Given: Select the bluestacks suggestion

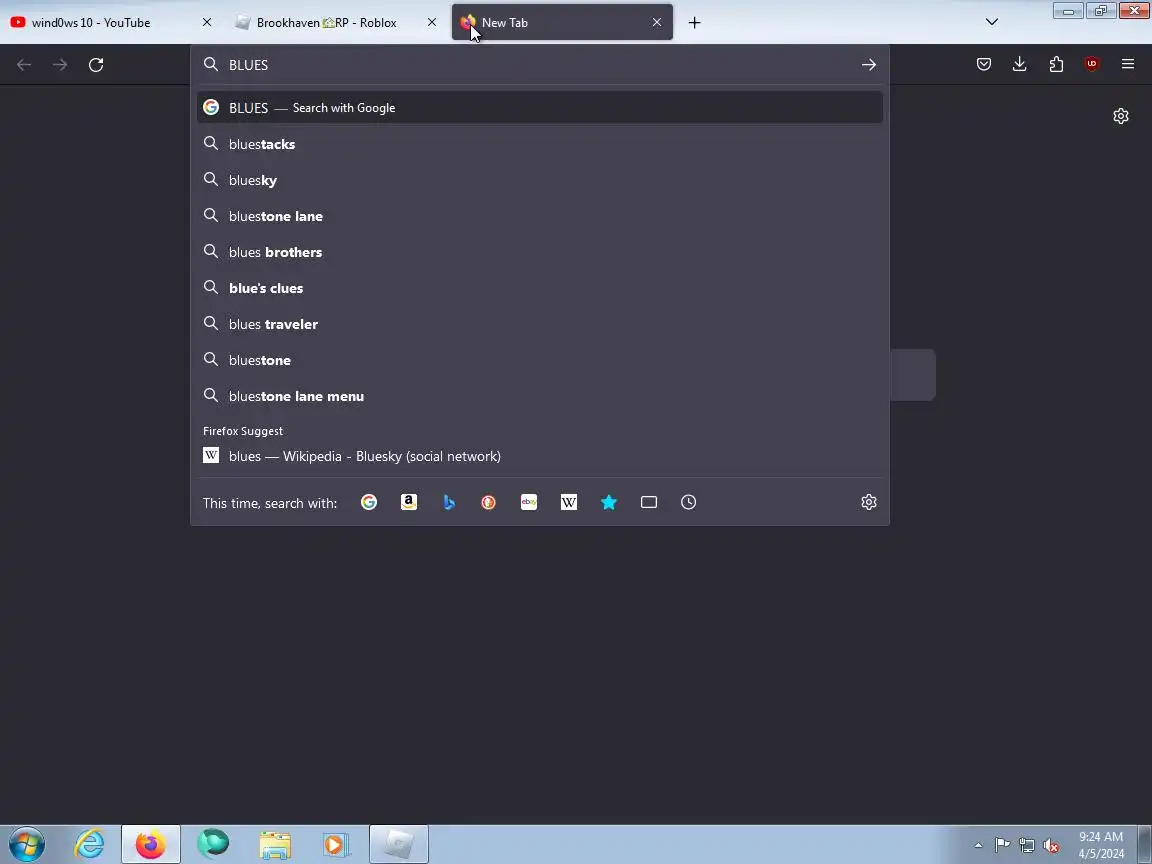Looking at the screenshot, I should pyautogui.click(x=540, y=144).
